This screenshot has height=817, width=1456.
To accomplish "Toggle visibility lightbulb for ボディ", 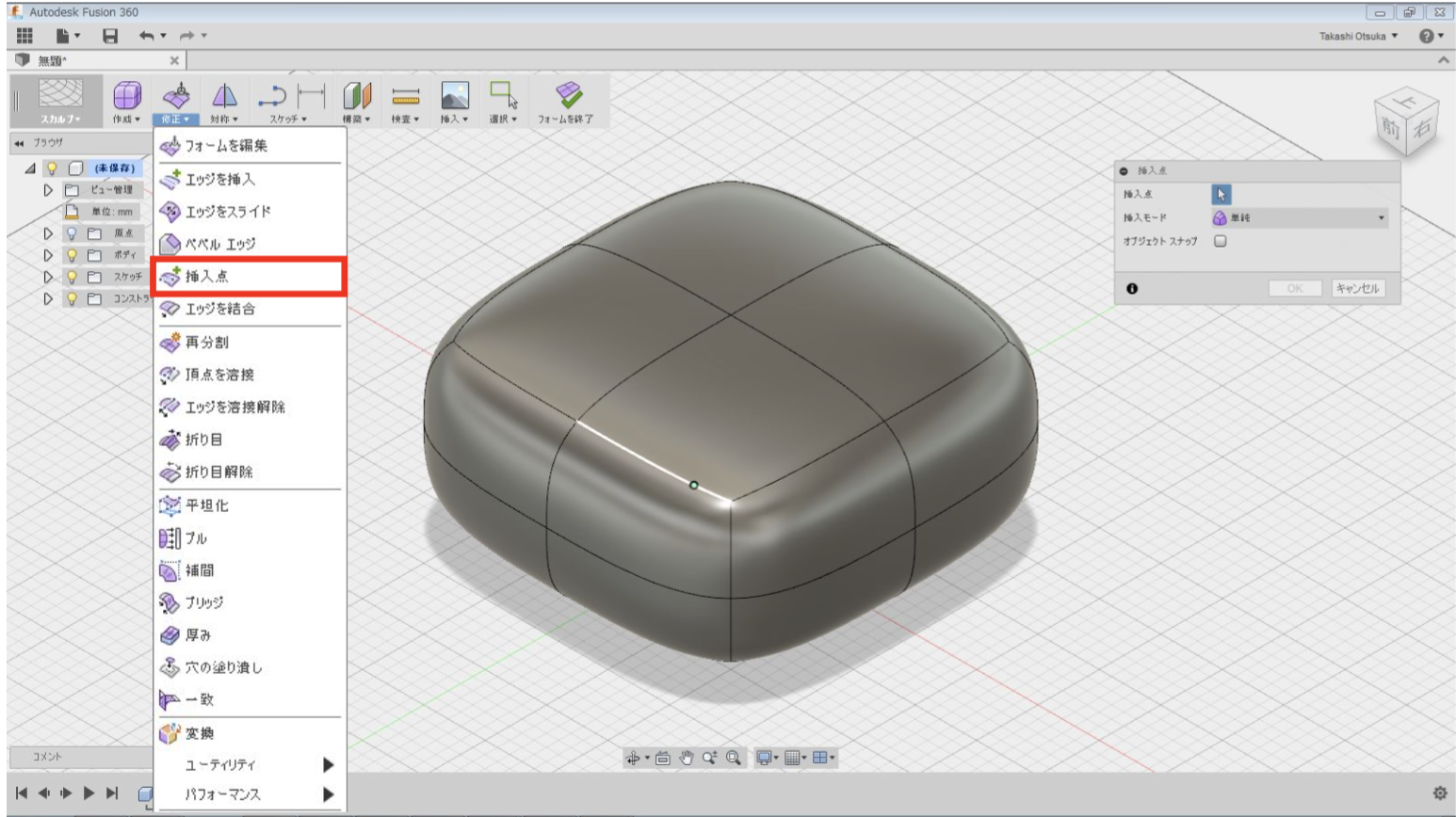I will (x=72, y=255).
